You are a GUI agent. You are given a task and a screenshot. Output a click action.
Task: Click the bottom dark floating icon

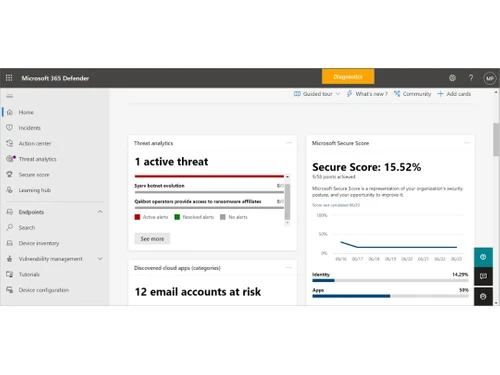(x=483, y=296)
